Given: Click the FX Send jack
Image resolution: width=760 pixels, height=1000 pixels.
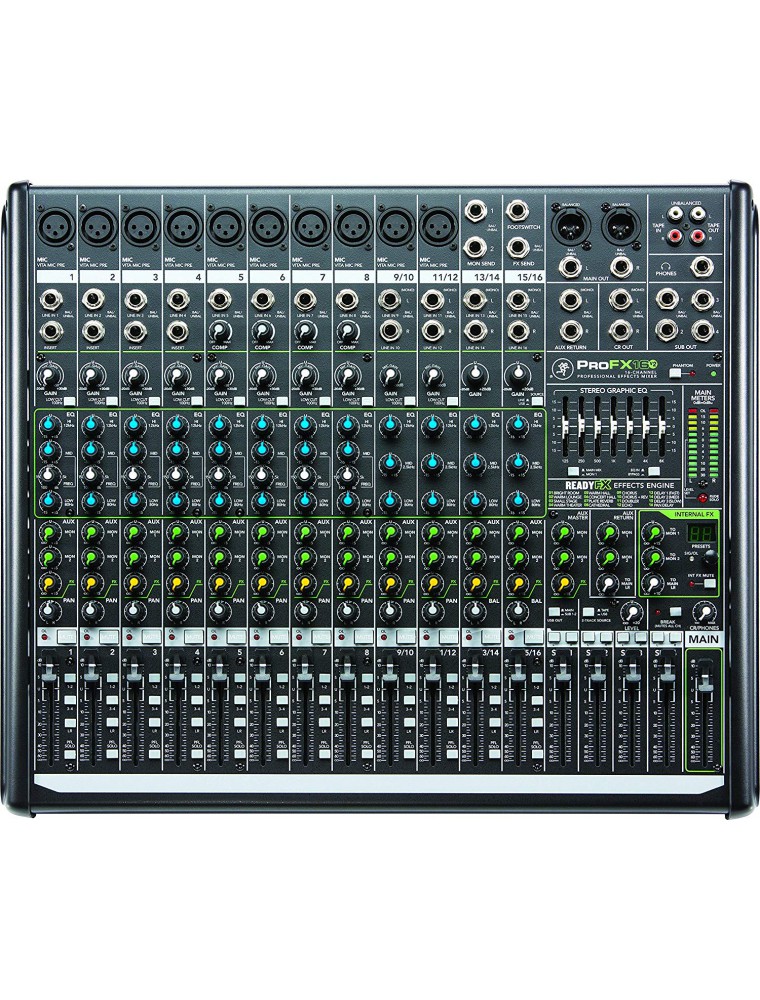Looking at the screenshot, I should (516, 247).
